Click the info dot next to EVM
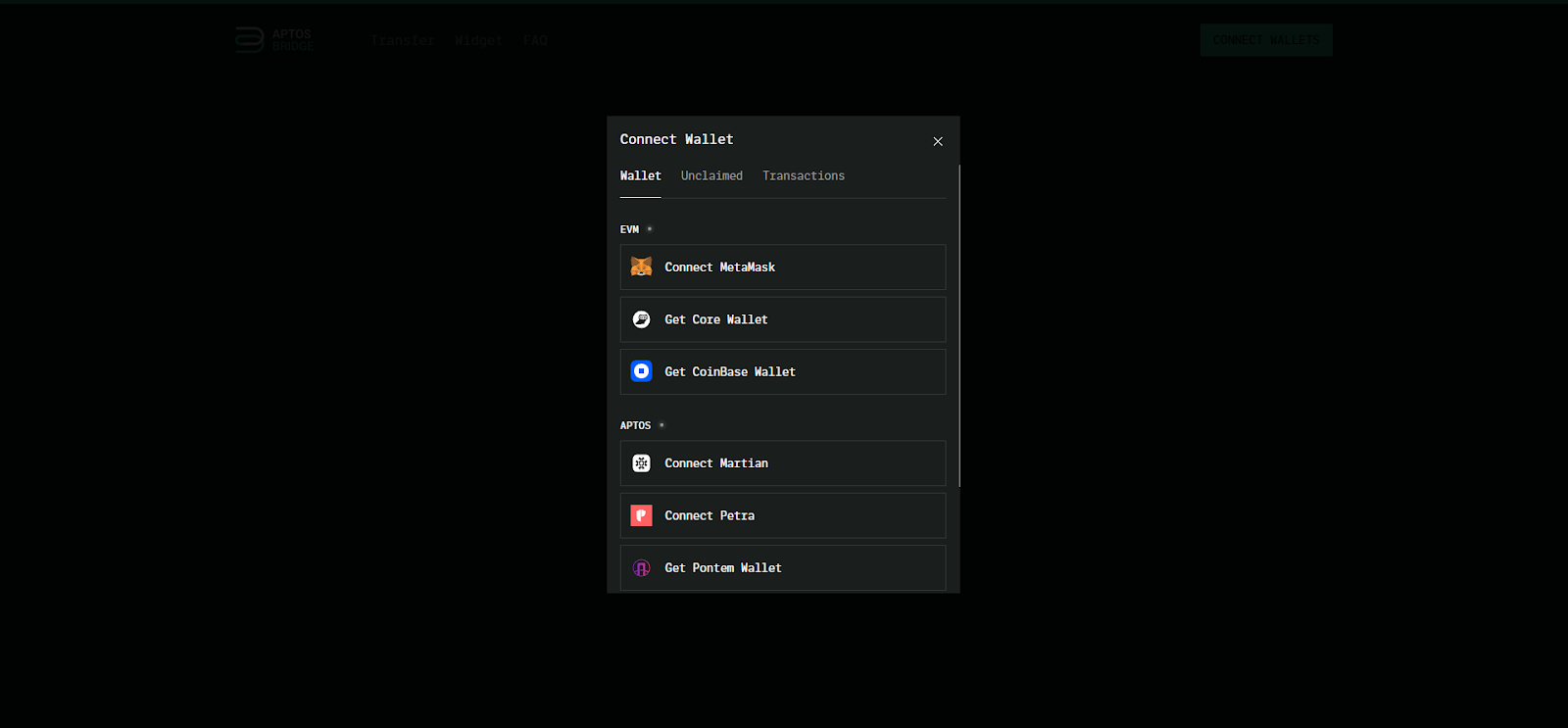Screen dimensions: 1568x728 pyautogui.click(x=650, y=229)
